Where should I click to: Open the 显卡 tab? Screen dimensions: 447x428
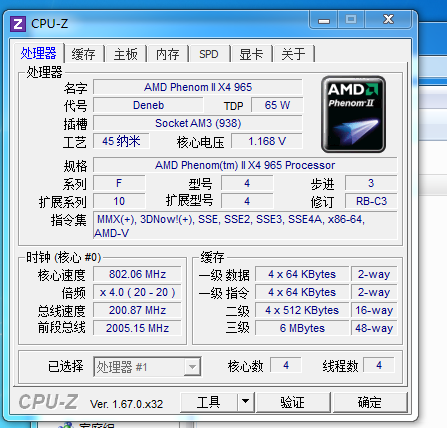[251, 54]
